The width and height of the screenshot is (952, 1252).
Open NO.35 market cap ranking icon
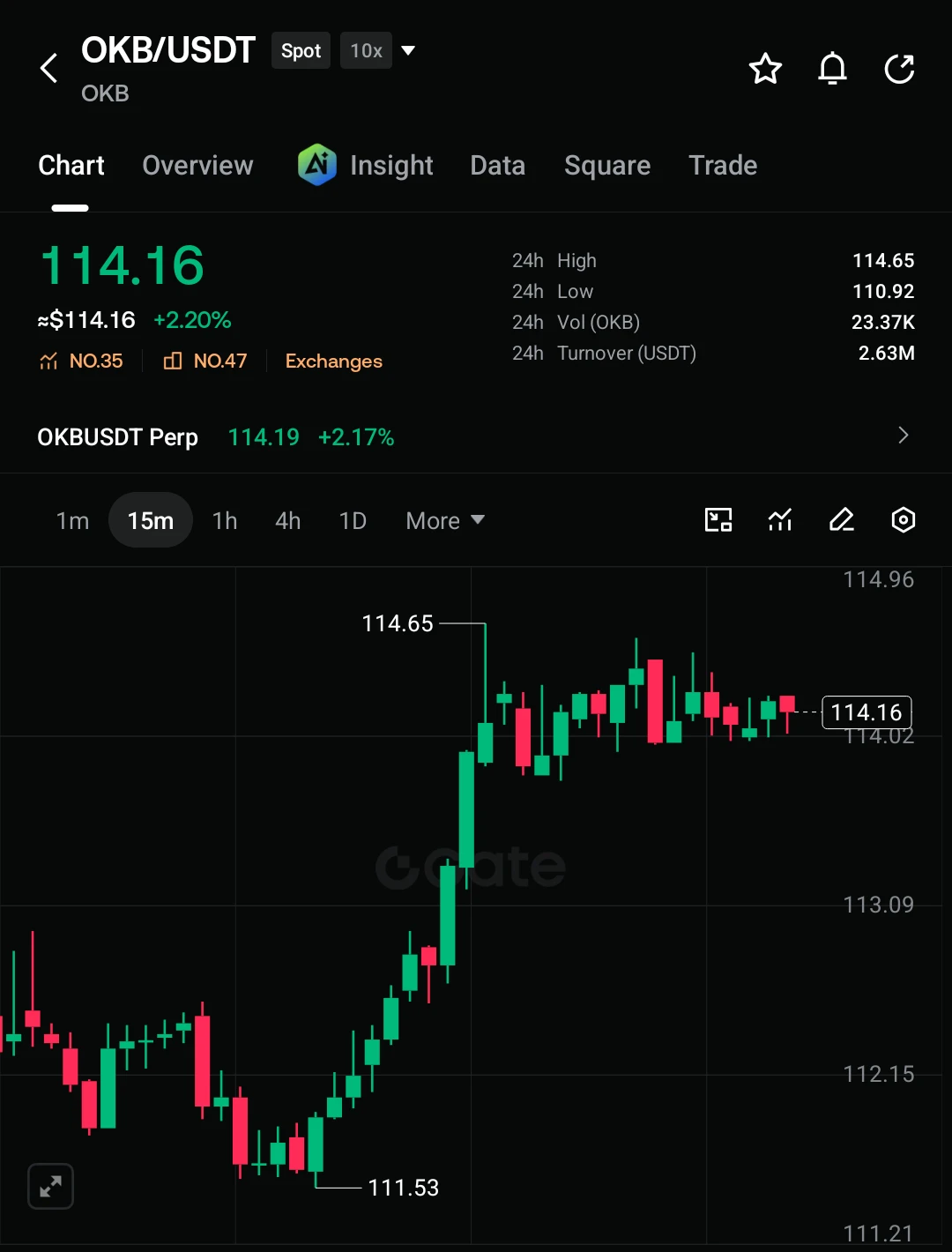(x=48, y=361)
